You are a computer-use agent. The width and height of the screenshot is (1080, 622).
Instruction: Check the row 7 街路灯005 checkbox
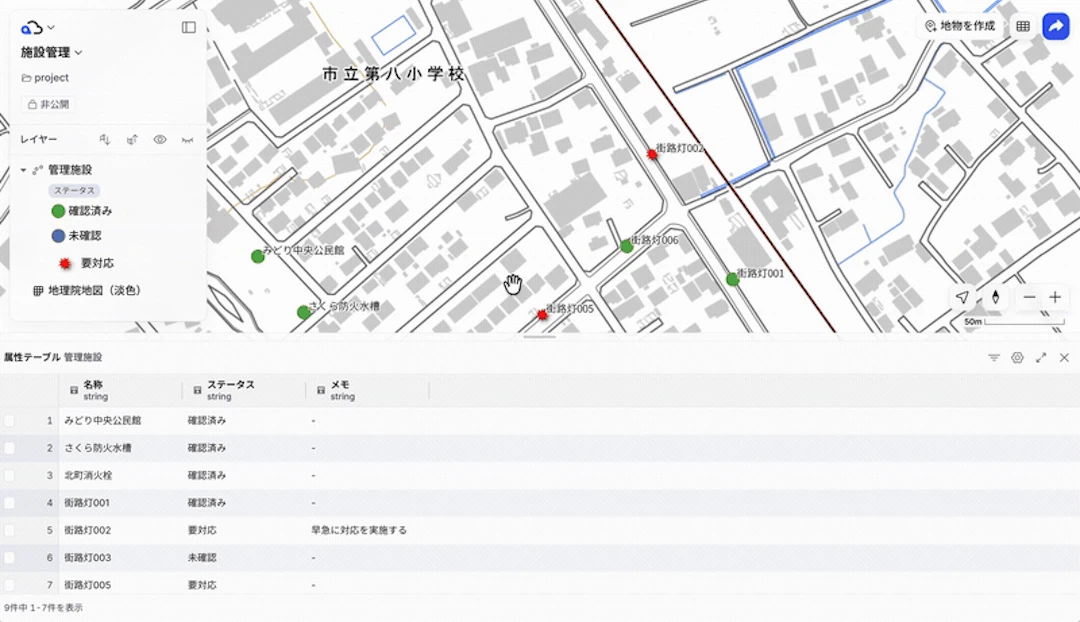click(x=9, y=585)
